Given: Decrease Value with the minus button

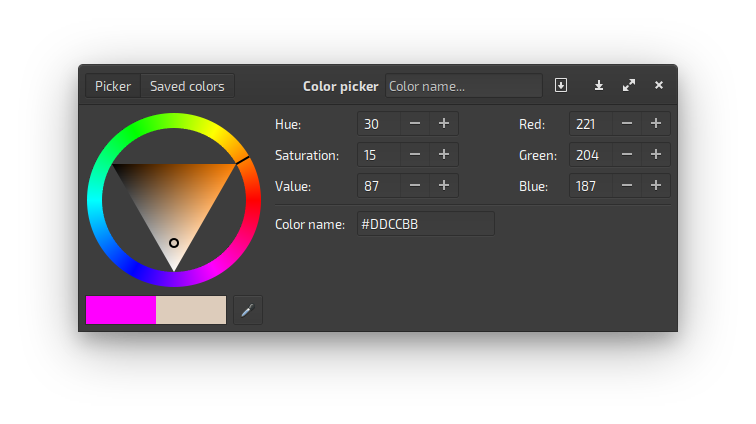Looking at the screenshot, I should [x=415, y=186].
